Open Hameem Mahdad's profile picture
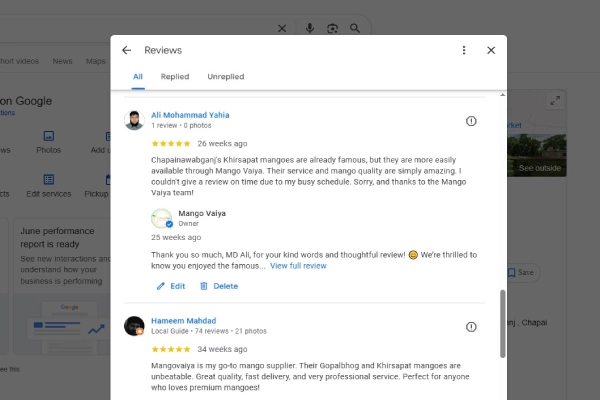 (134, 326)
